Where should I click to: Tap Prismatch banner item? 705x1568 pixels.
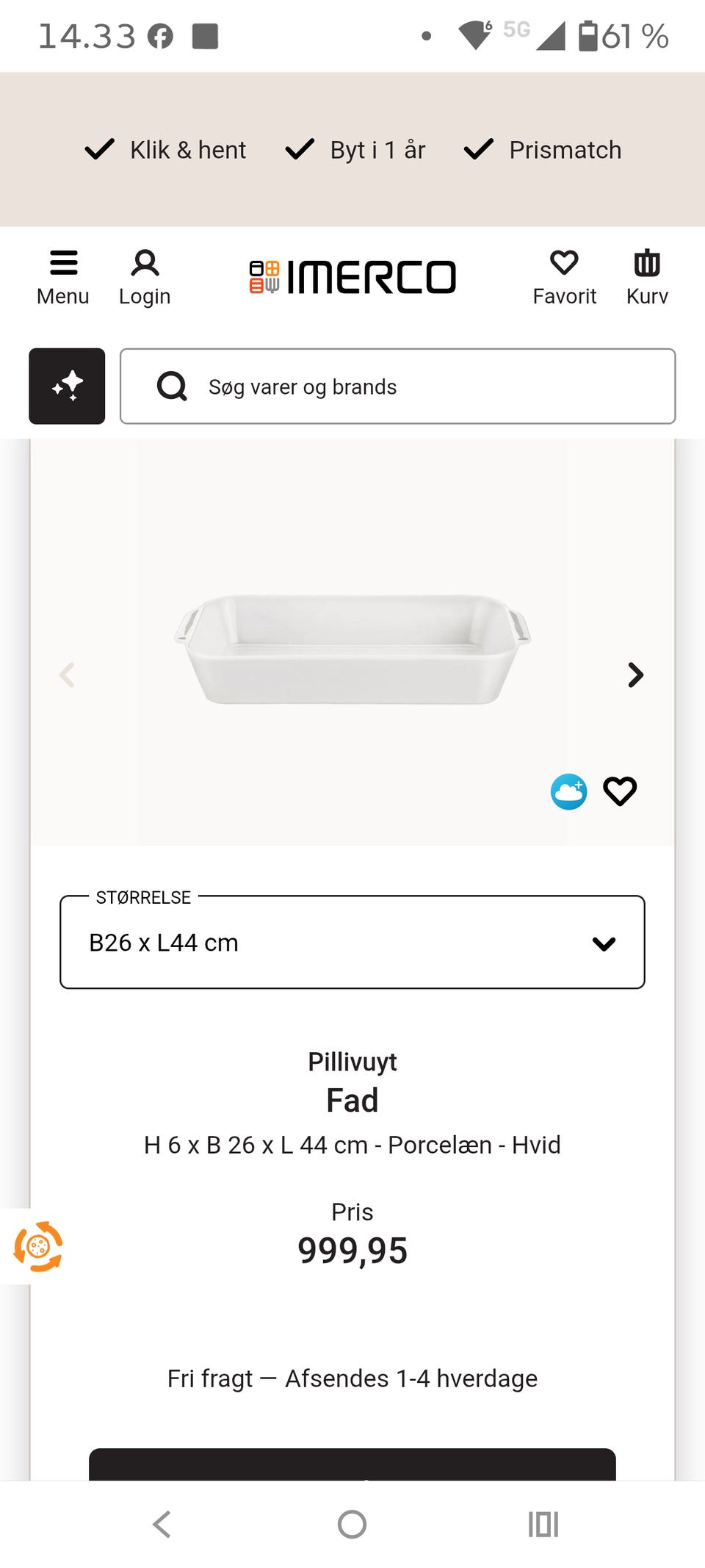pos(543,150)
